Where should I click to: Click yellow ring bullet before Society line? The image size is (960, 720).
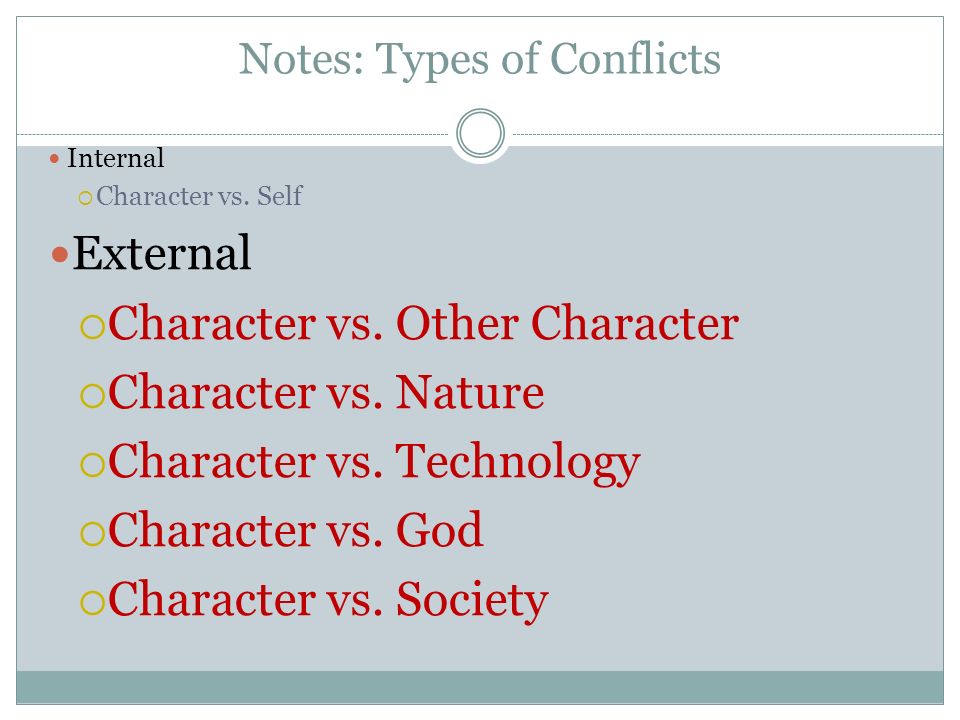[x=92, y=602]
